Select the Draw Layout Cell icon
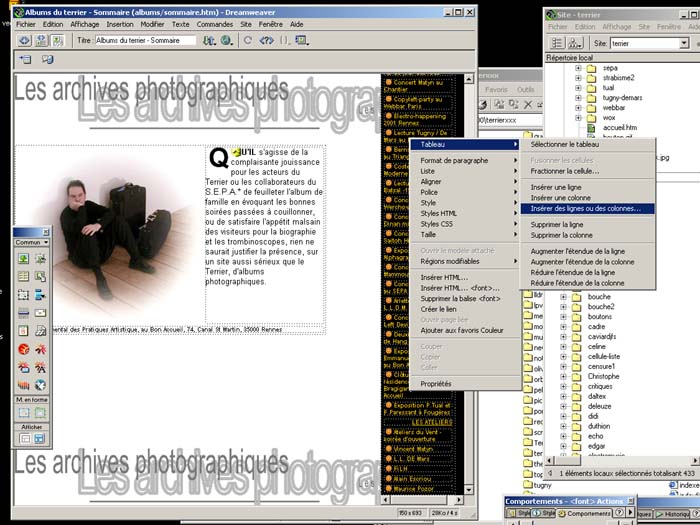The height and width of the screenshot is (525, 700). (24, 413)
